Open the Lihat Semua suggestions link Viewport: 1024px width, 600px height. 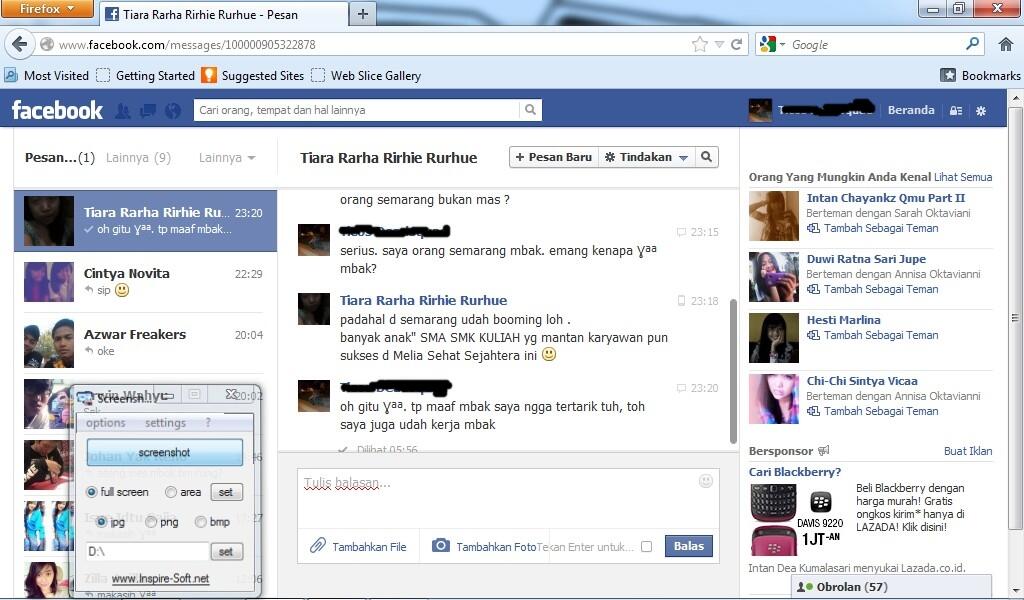pyautogui.click(x=963, y=177)
